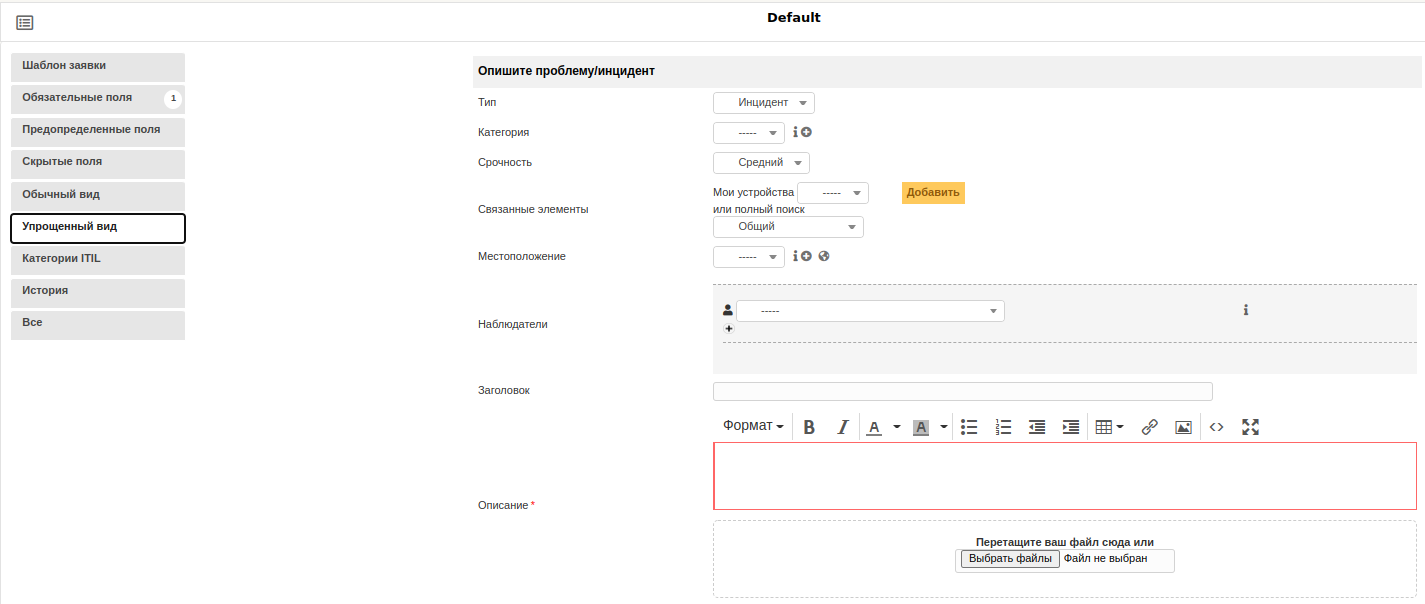The width and height of the screenshot is (1425, 604).
Task: Toggle bold formatting in the editor
Action: coord(809,427)
